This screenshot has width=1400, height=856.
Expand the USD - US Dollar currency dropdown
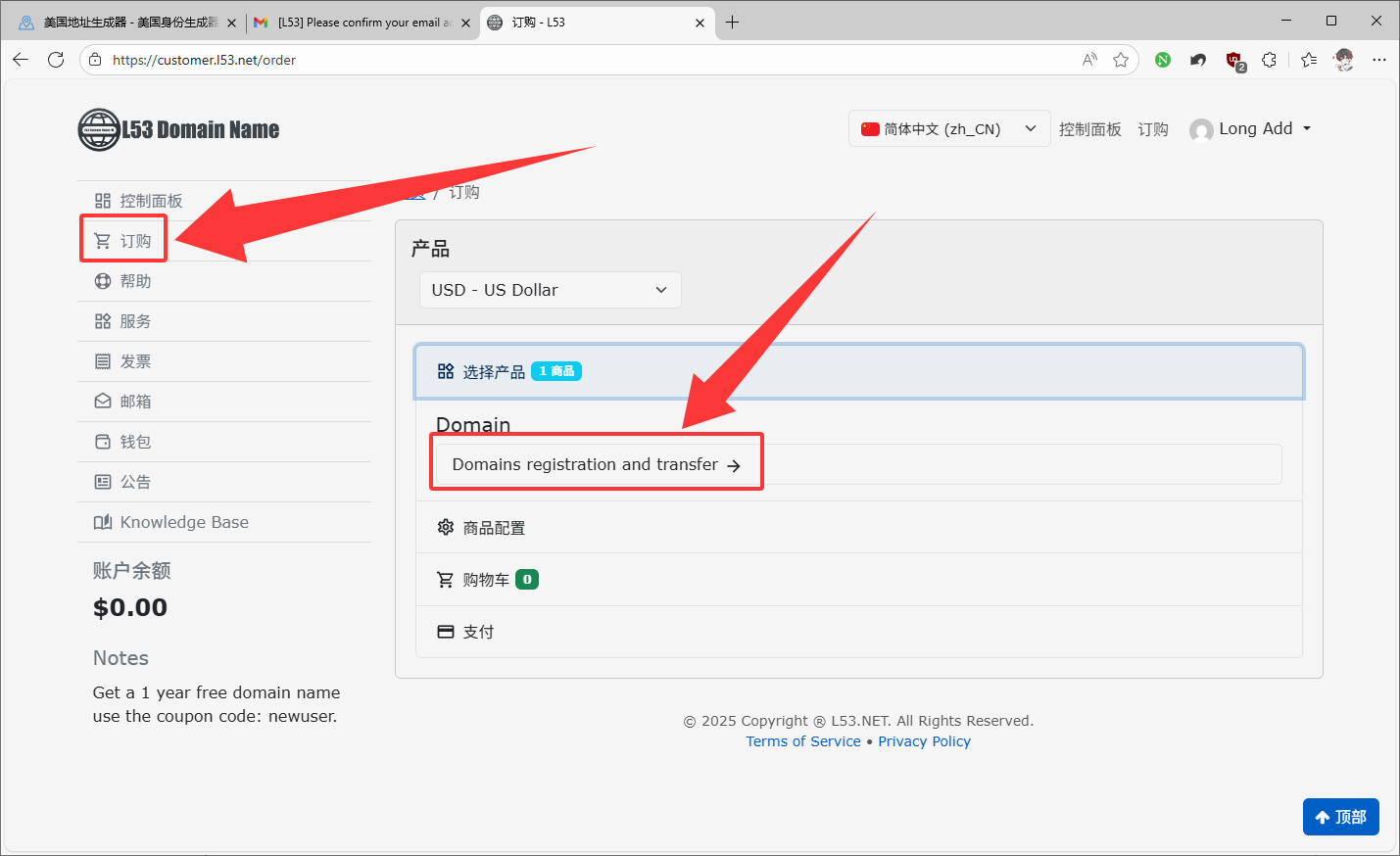click(550, 290)
